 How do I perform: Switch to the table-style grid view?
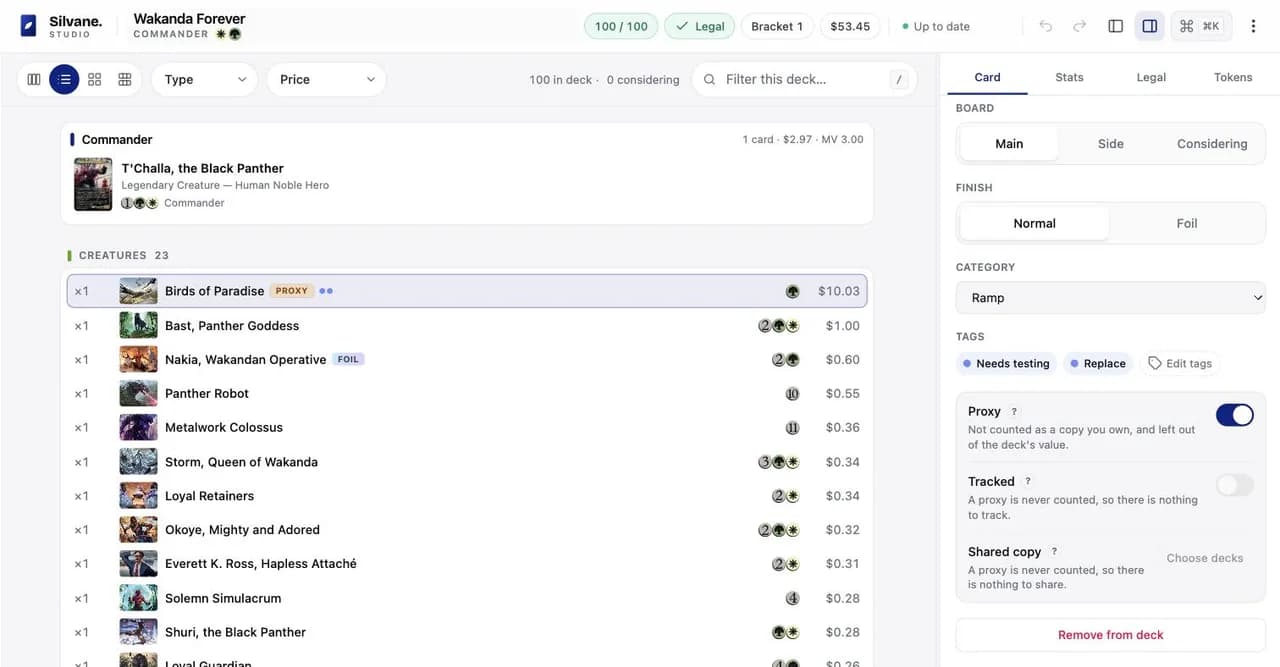pos(125,79)
